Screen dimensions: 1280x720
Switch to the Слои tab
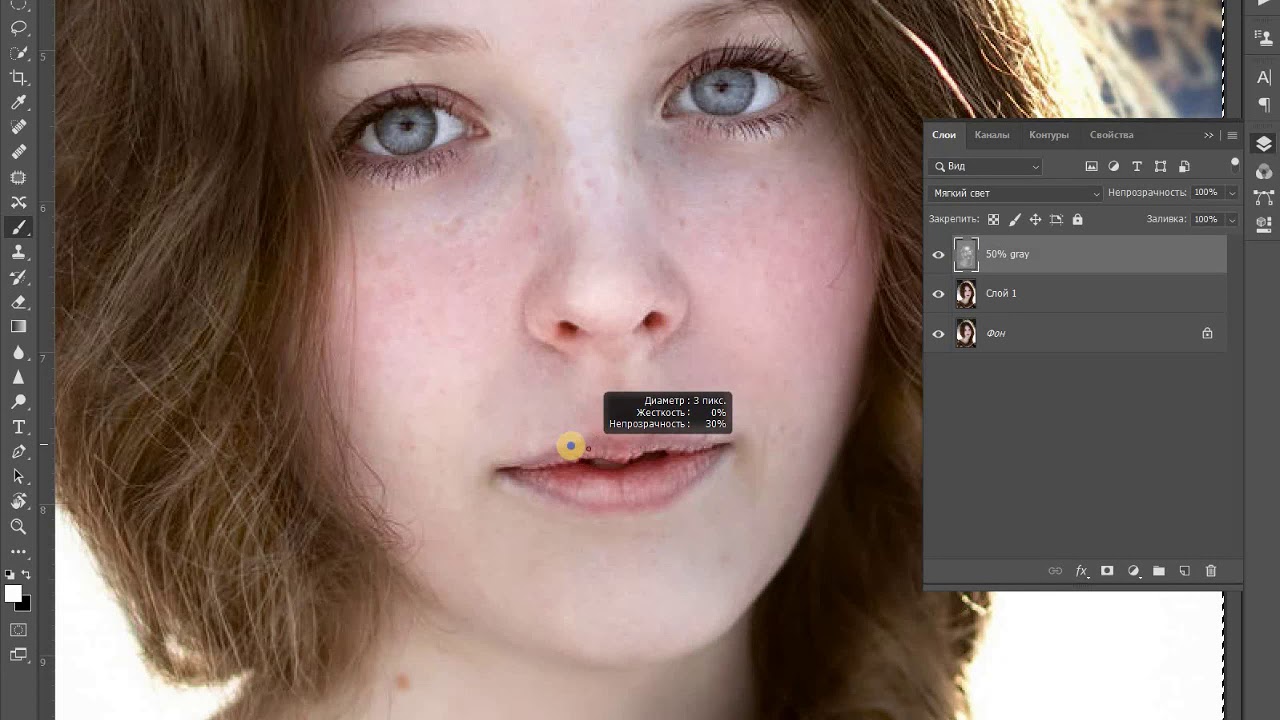[944, 135]
